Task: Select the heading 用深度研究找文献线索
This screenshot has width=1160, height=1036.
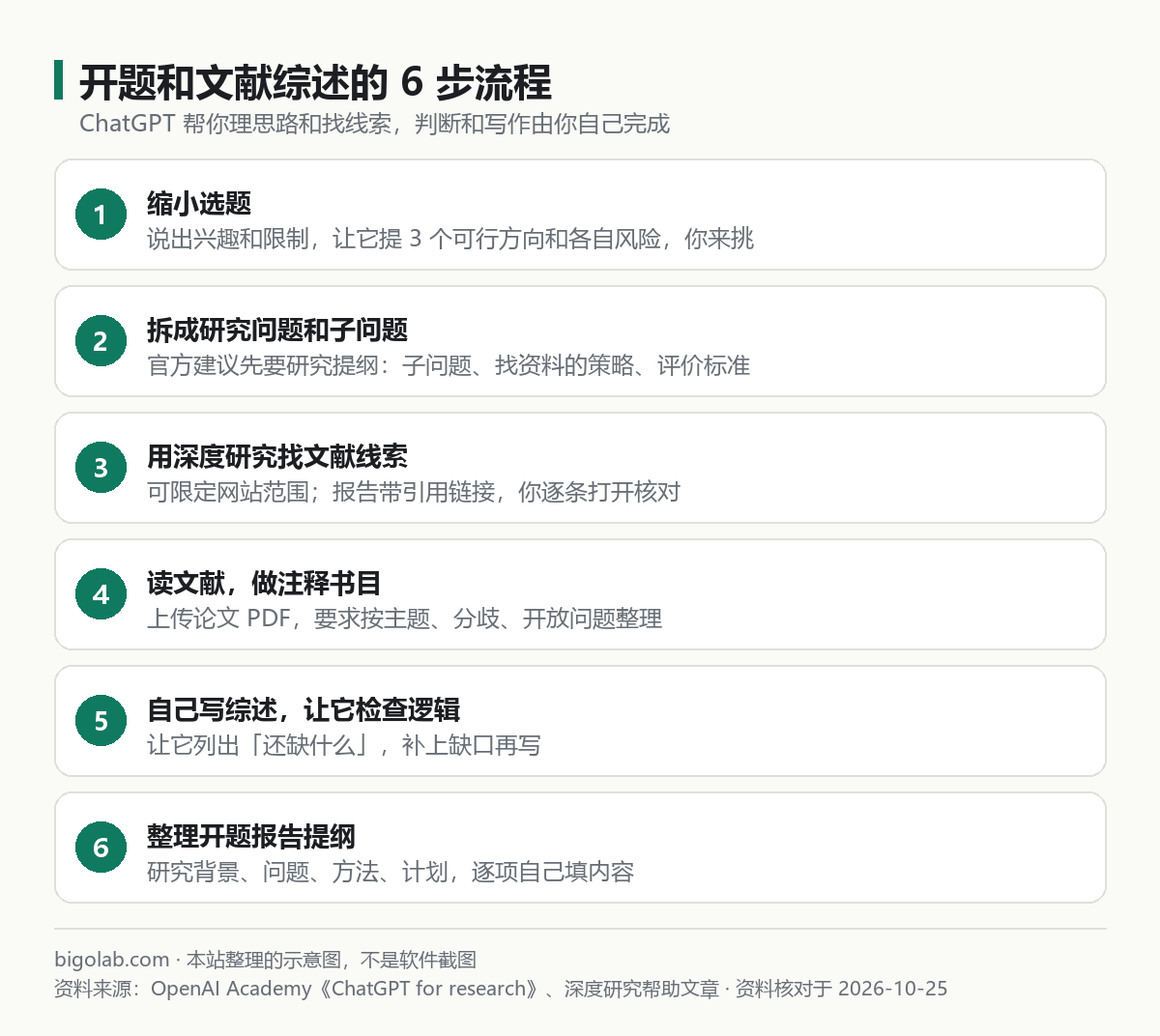Action: pos(277,456)
